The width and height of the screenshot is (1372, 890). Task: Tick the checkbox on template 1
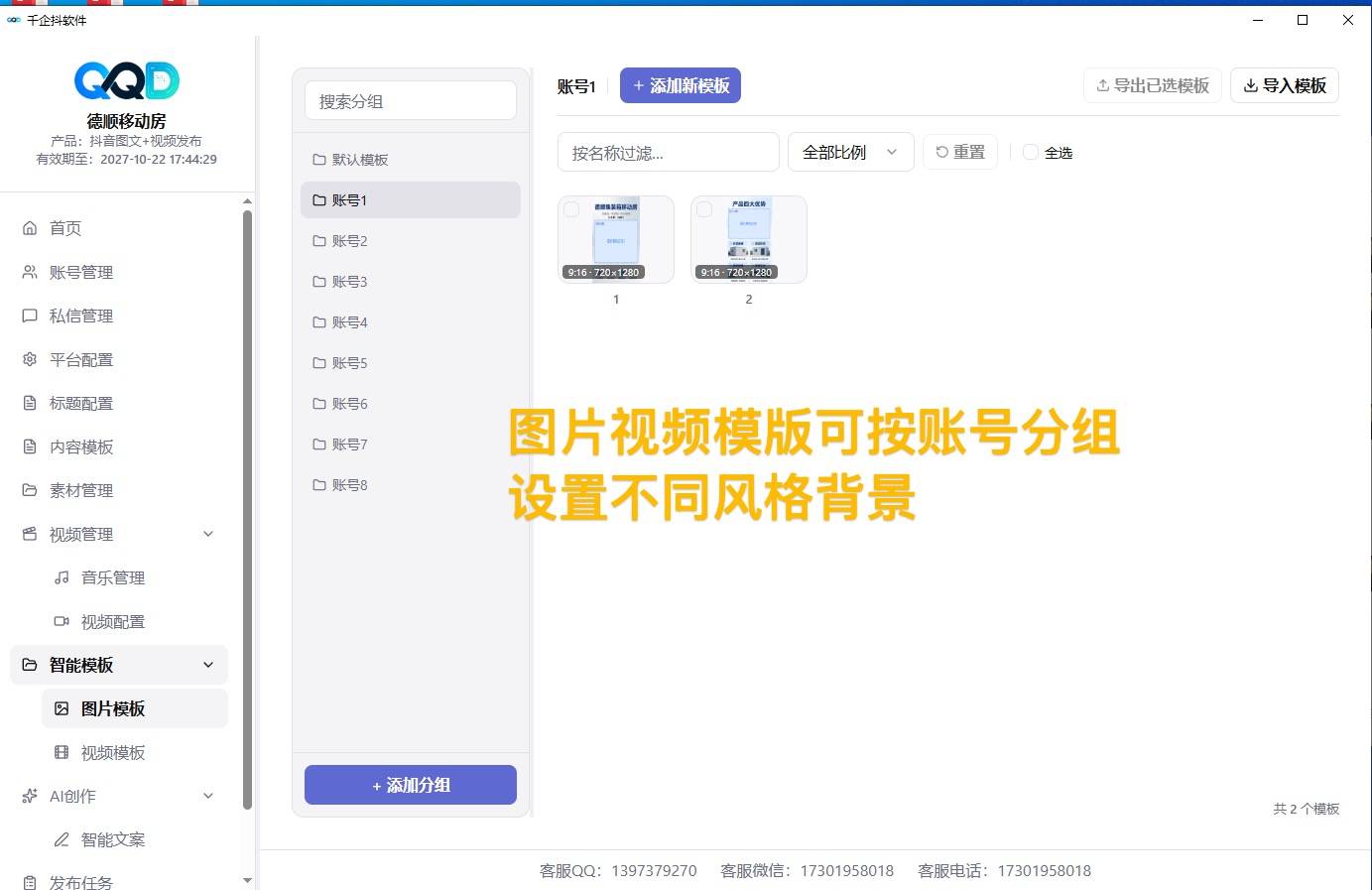pos(571,209)
